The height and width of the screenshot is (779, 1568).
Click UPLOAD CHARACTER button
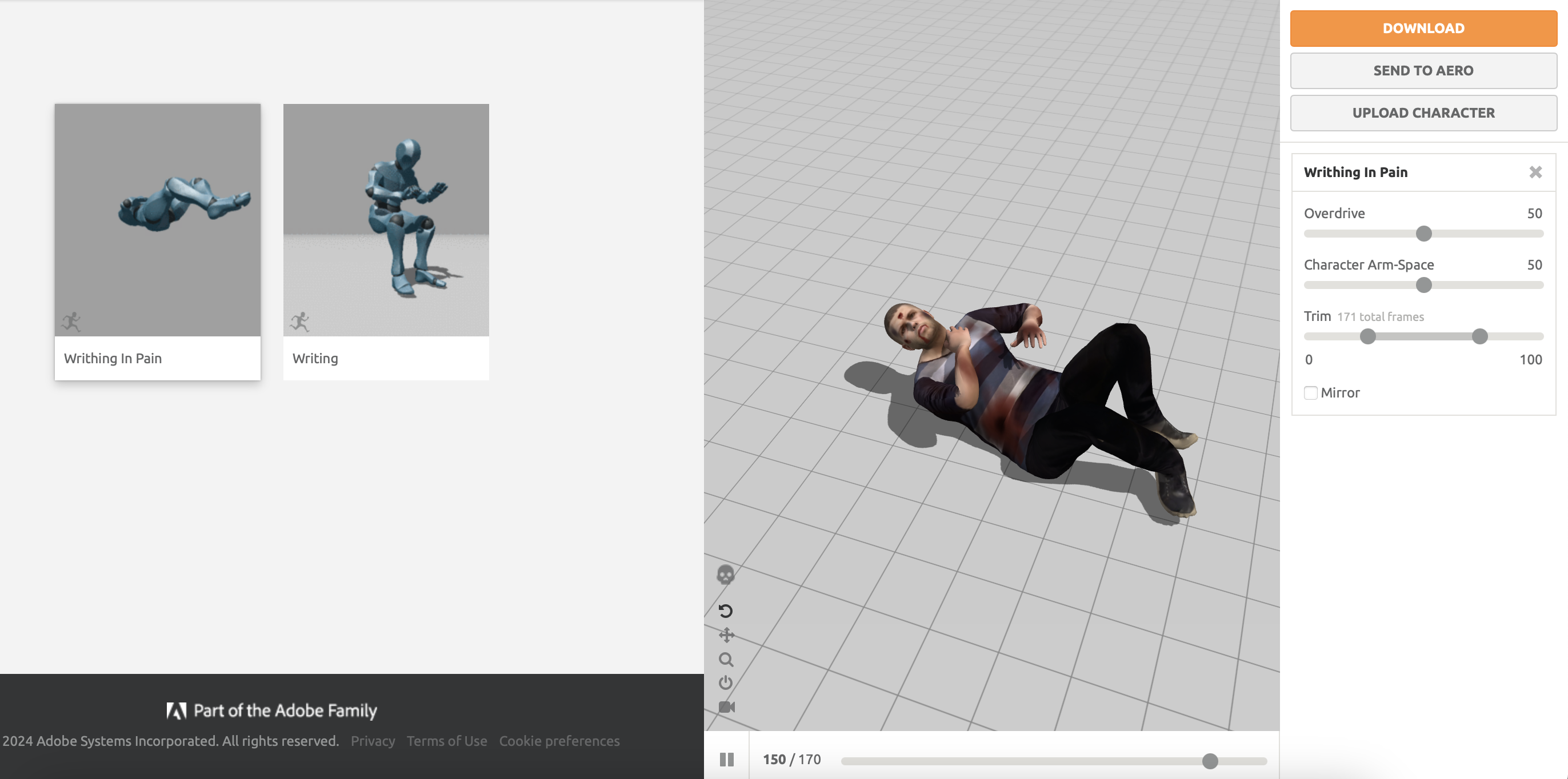coord(1422,113)
